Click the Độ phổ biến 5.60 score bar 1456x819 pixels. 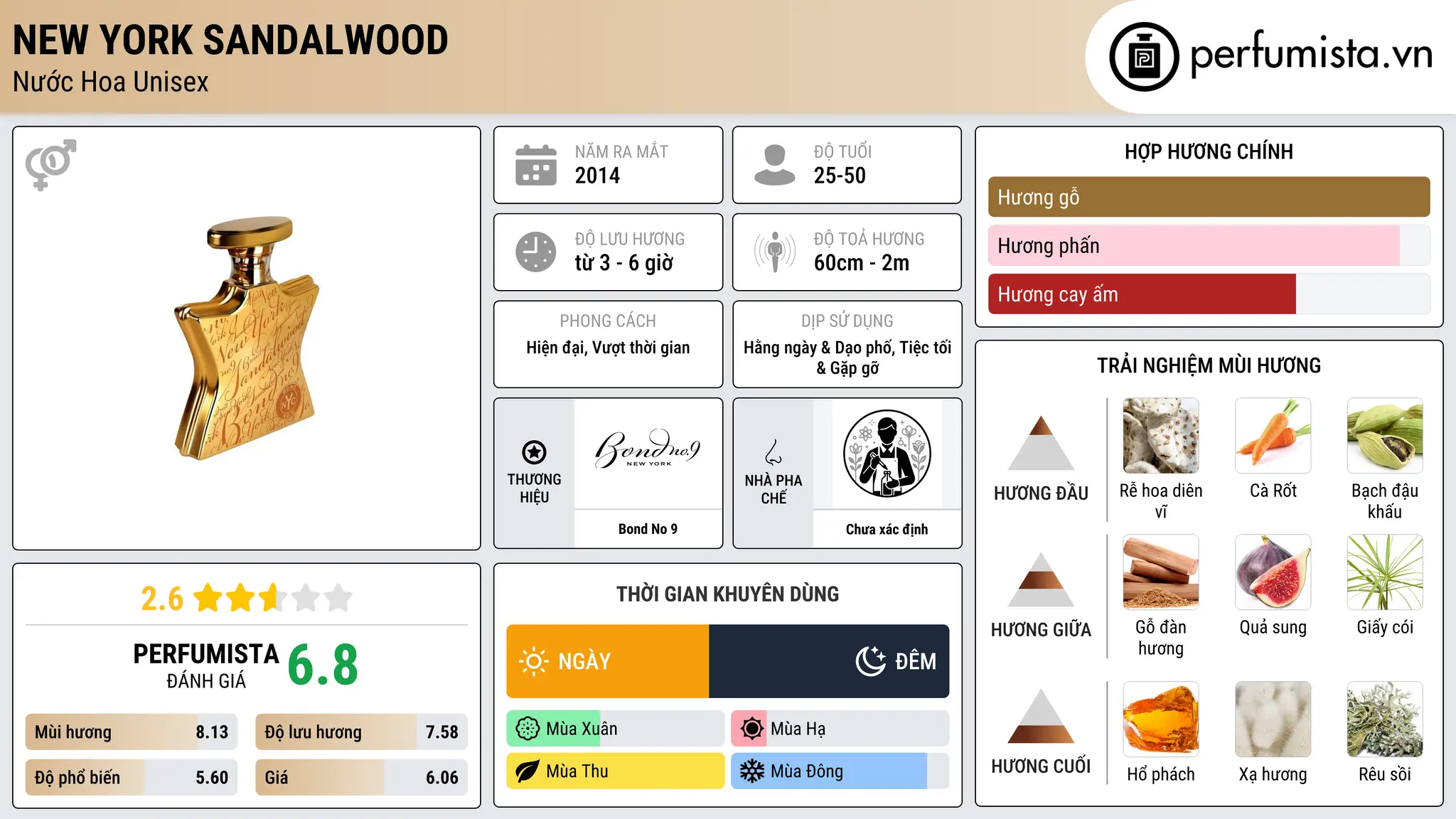[131, 777]
